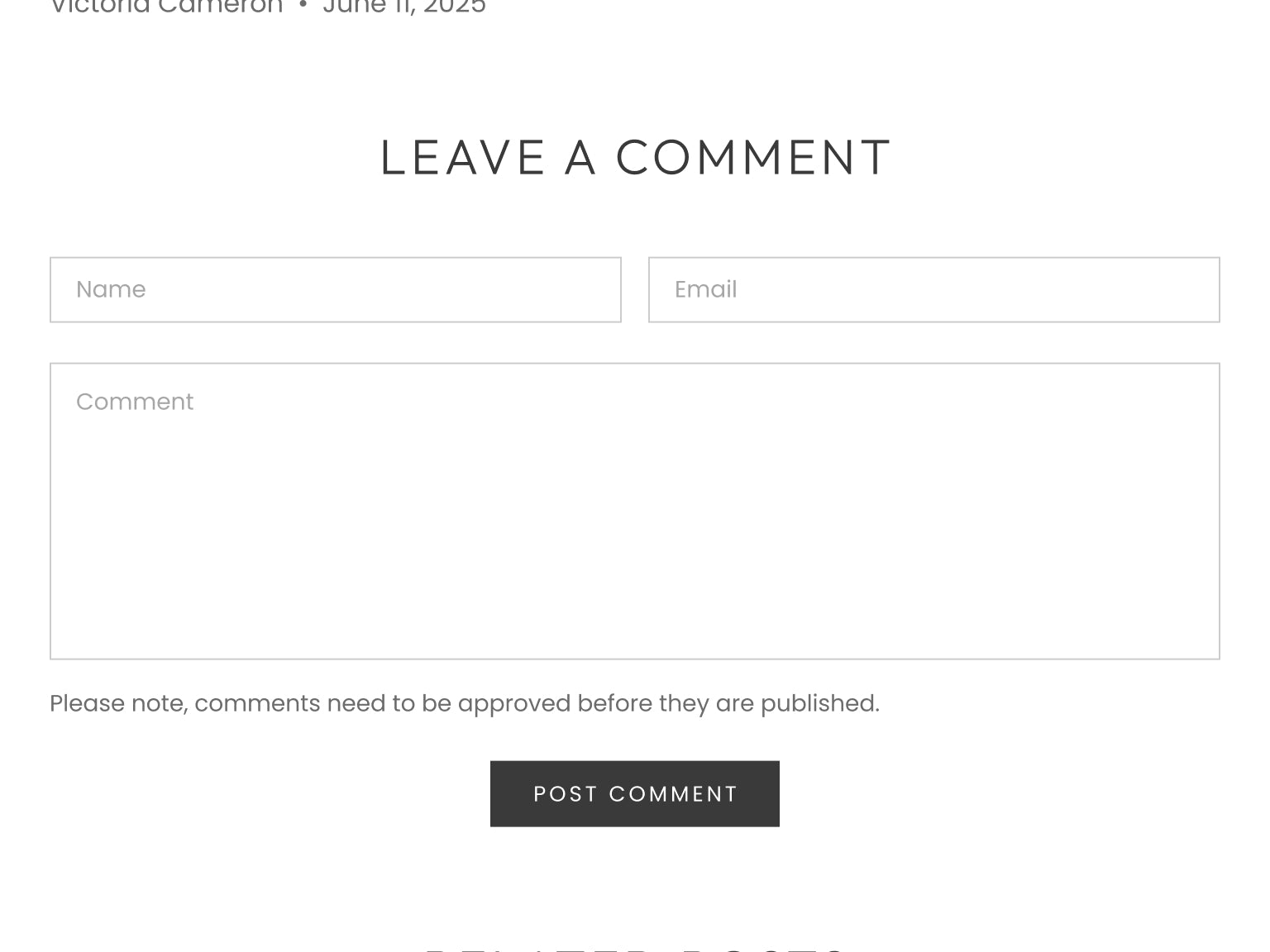This screenshot has width=1270, height=952.
Task: Click the bullet separator between author and date
Action: click(x=303, y=7)
